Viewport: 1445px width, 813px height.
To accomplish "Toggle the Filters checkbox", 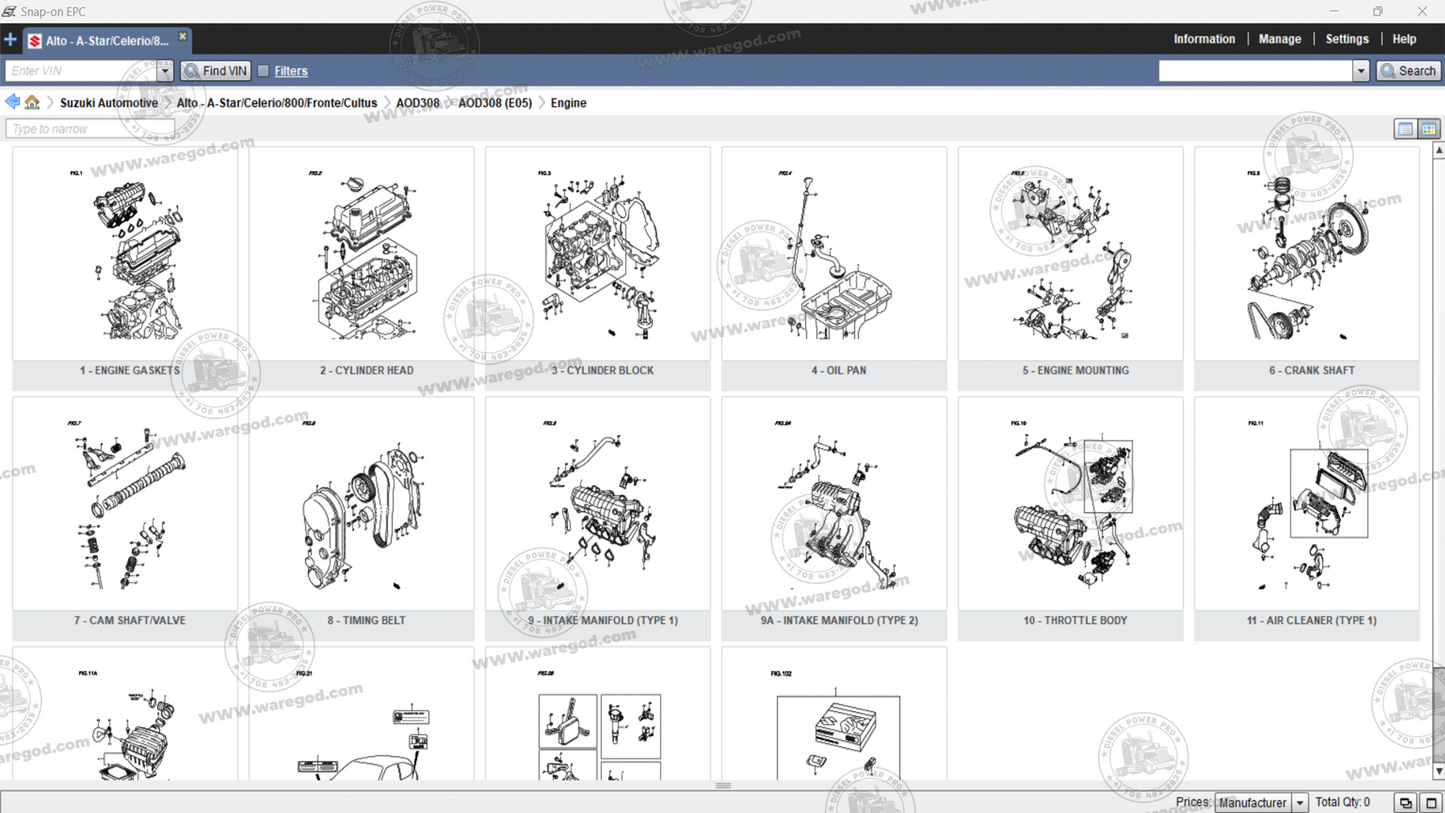I will click(263, 70).
